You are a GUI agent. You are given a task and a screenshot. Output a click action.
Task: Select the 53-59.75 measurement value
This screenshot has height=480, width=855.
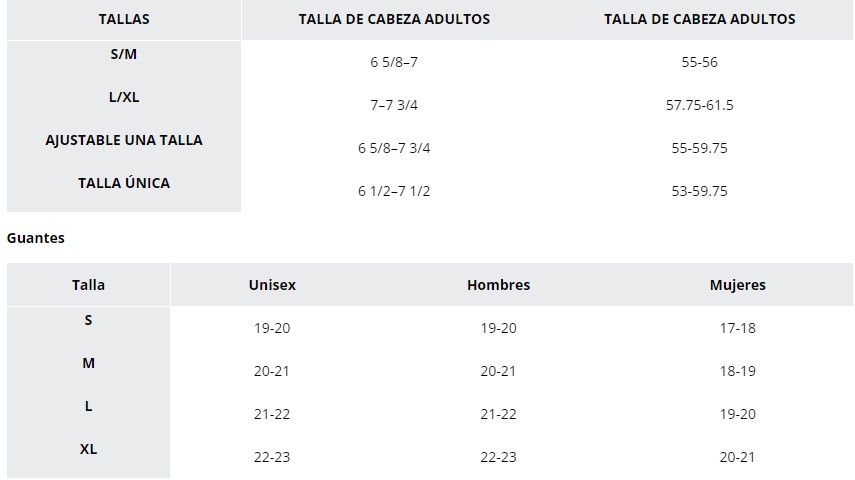[700, 191]
